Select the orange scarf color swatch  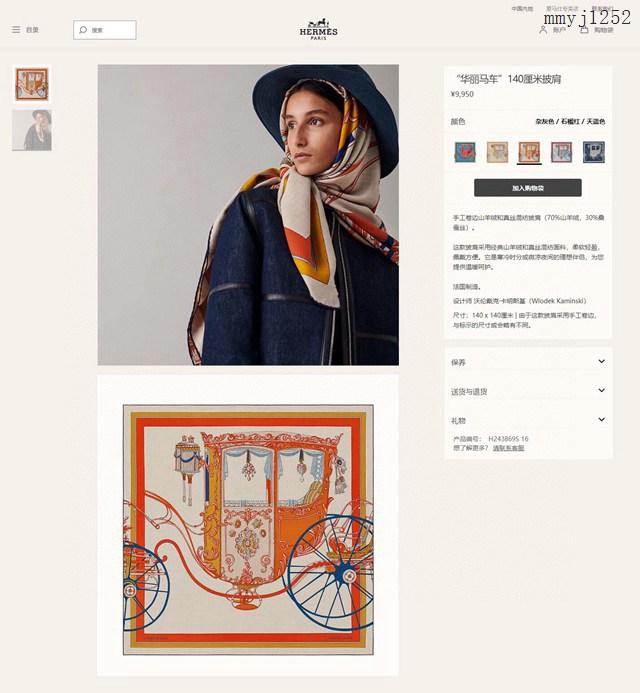529,152
